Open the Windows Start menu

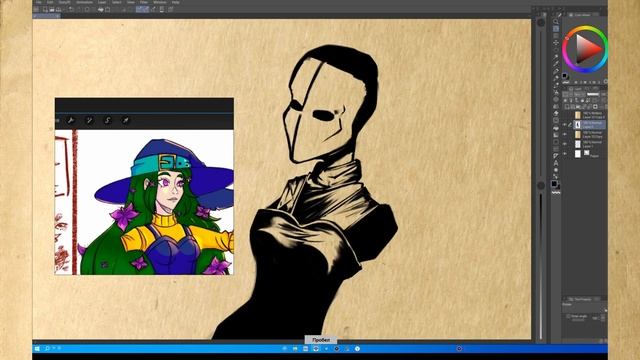37,349
